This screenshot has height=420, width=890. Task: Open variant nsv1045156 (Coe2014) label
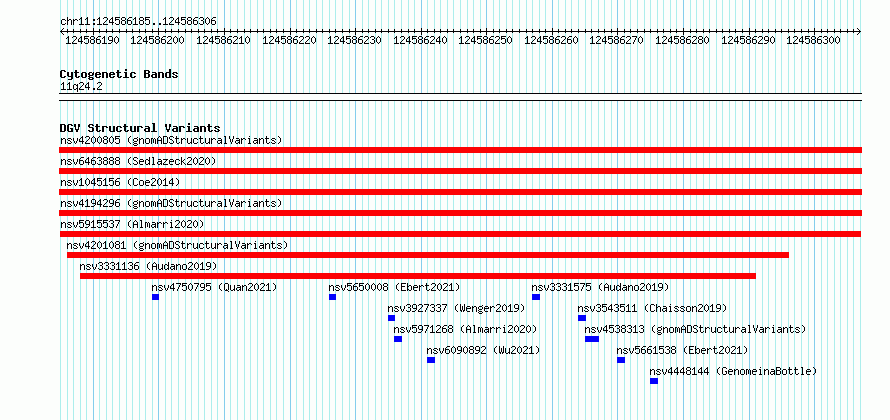point(120,182)
